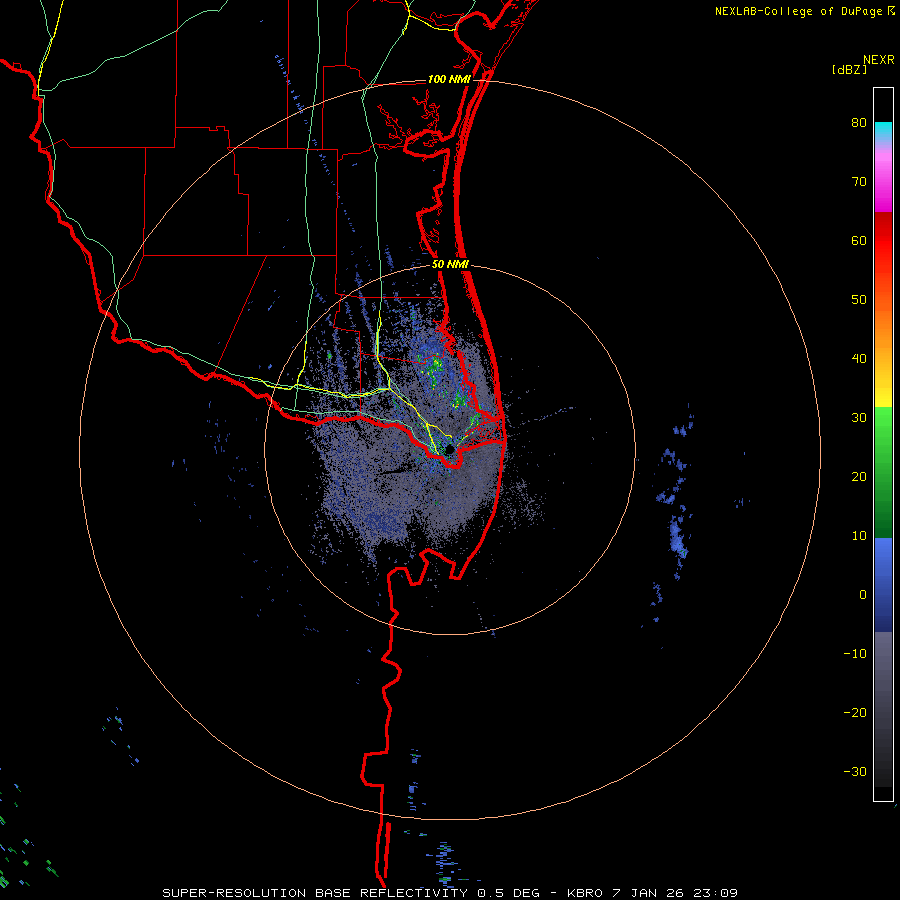This screenshot has width=900, height=900.
Task: Click the 100 NMI range ring label
Action: point(449,79)
